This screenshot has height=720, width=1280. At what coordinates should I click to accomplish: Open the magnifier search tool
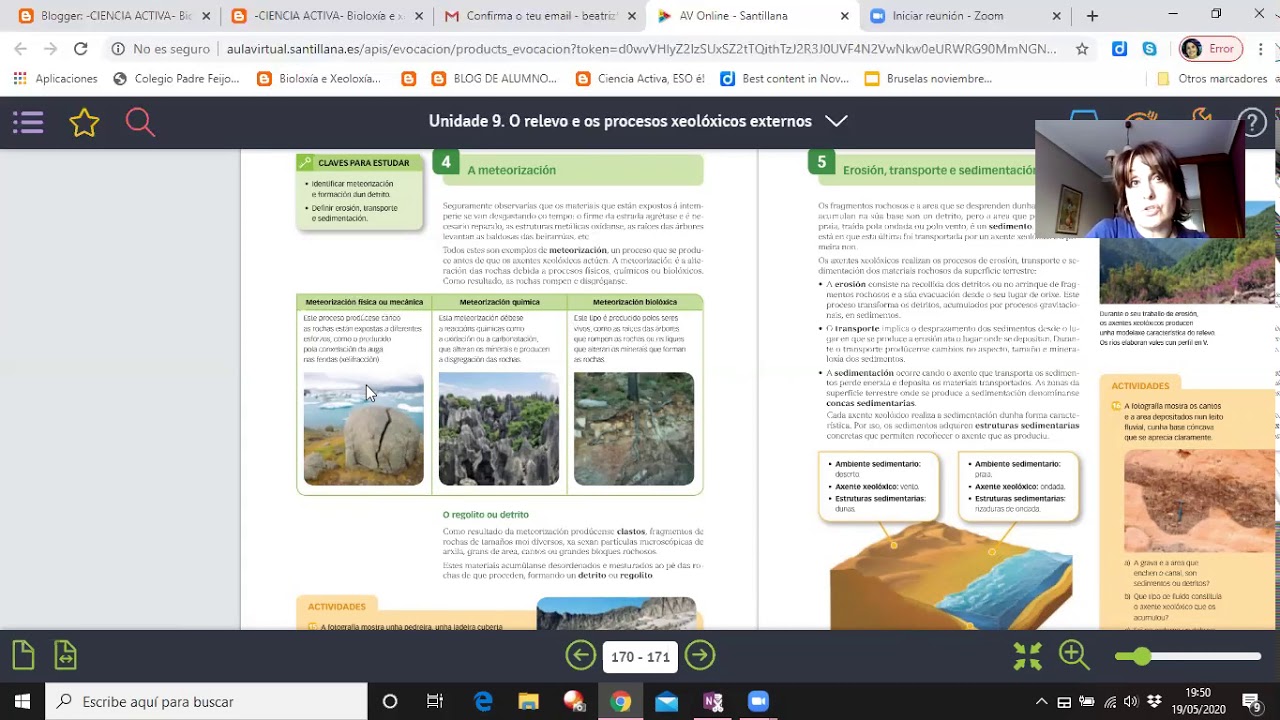140,122
